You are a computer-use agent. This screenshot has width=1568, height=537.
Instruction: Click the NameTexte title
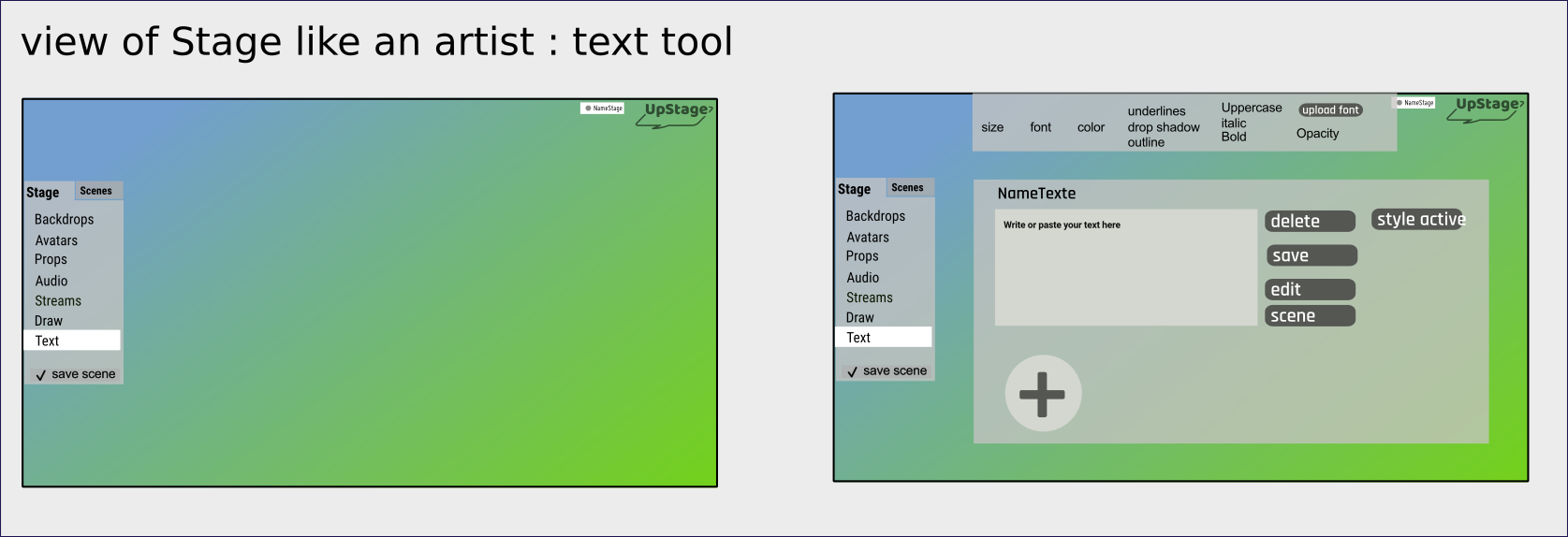[1036, 194]
